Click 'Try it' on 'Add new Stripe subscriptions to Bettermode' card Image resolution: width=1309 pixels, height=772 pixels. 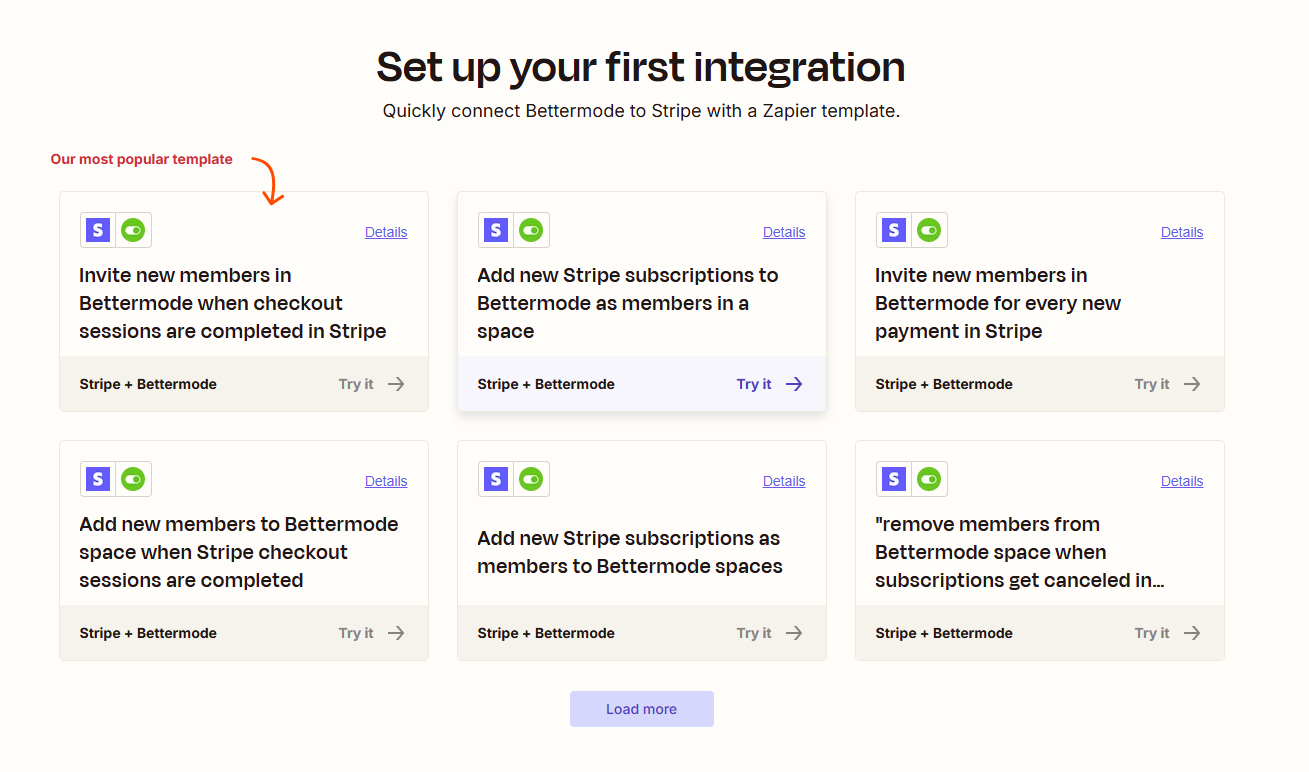pos(754,384)
